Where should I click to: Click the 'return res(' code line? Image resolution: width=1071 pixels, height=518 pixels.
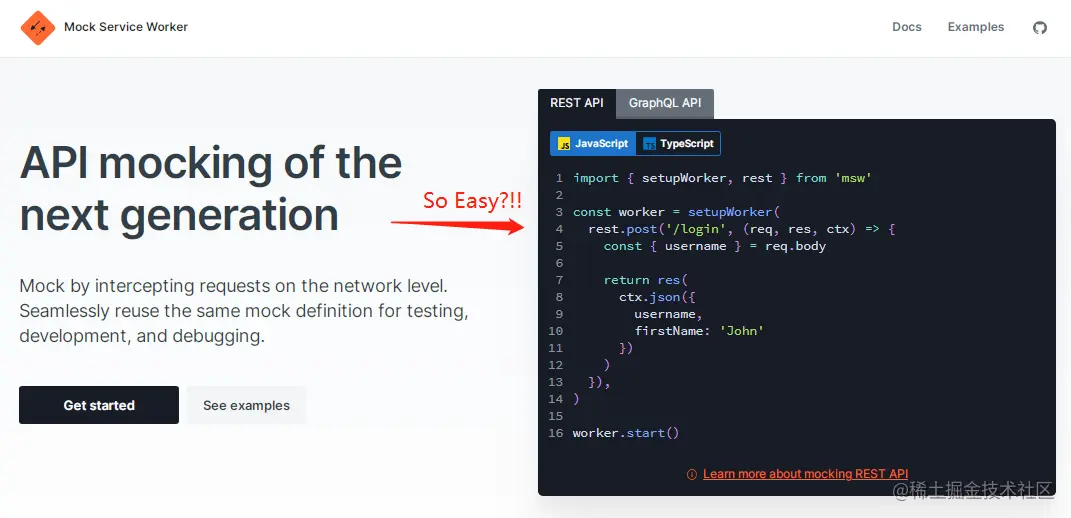coord(646,280)
